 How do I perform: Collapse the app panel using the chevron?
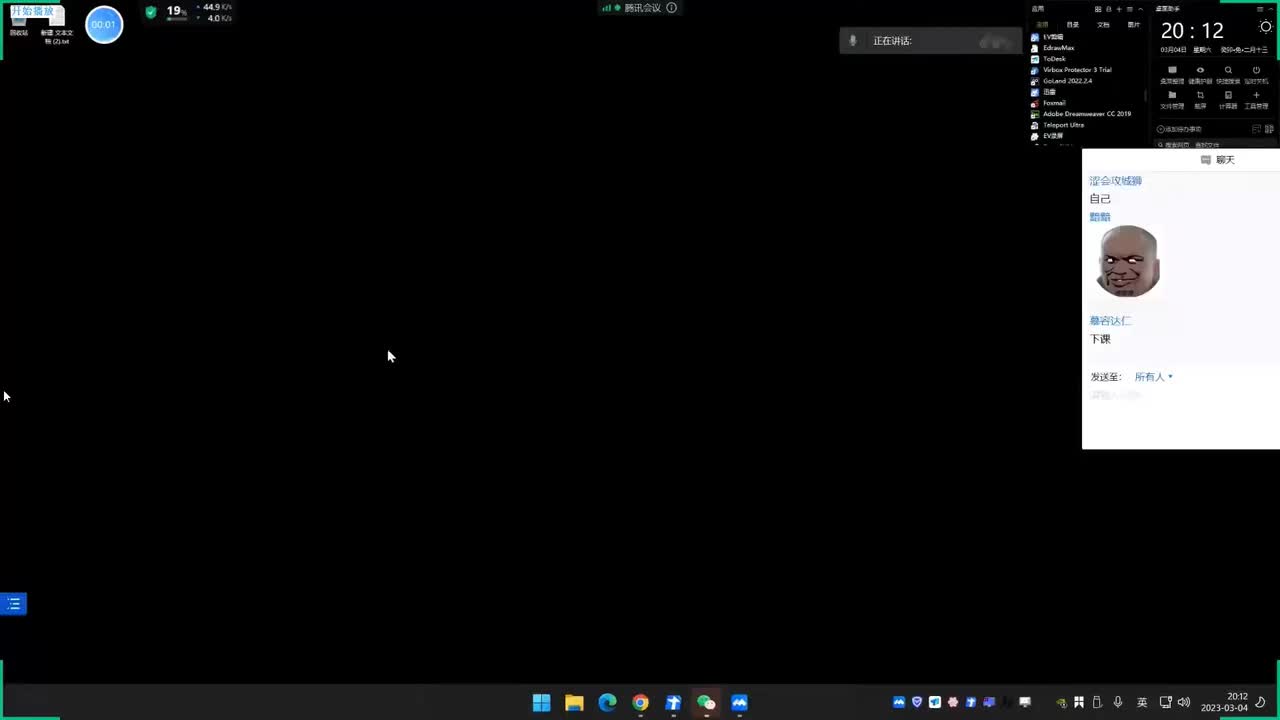(x=1140, y=9)
